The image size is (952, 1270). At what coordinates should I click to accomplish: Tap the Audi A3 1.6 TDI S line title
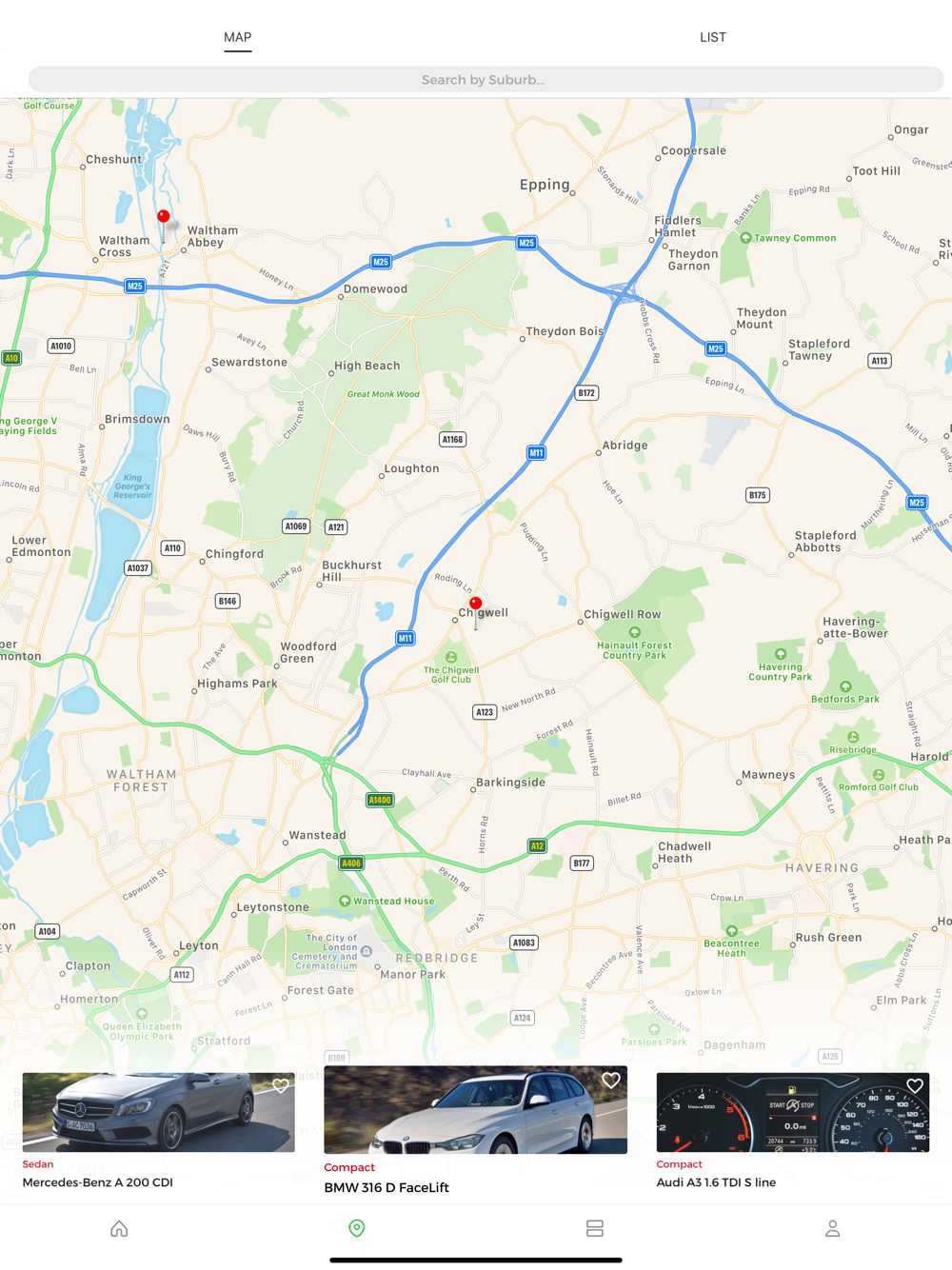[716, 1182]
